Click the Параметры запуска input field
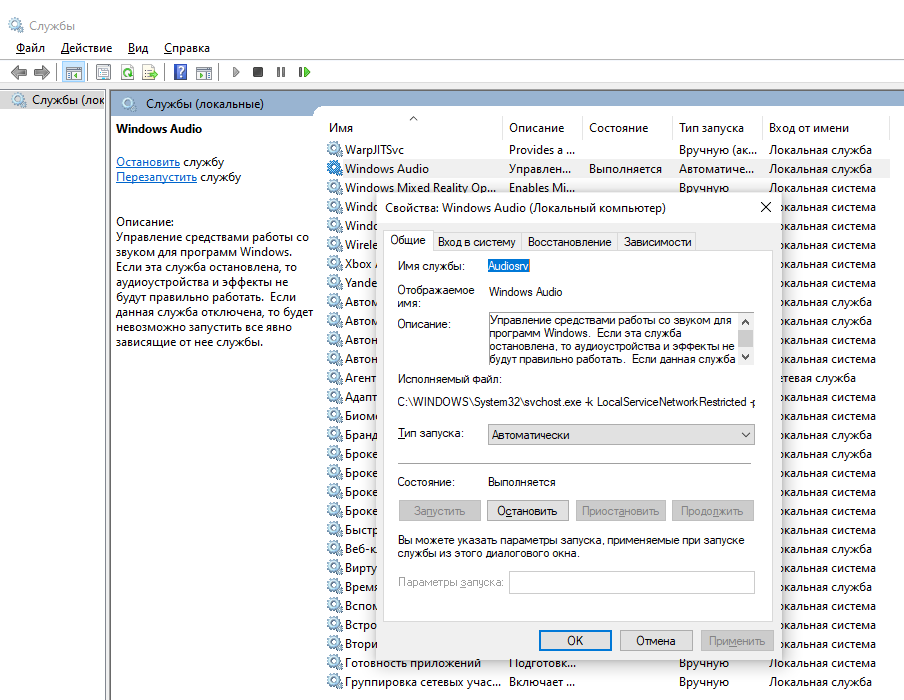The image size is (904, 700). (632, 582)
